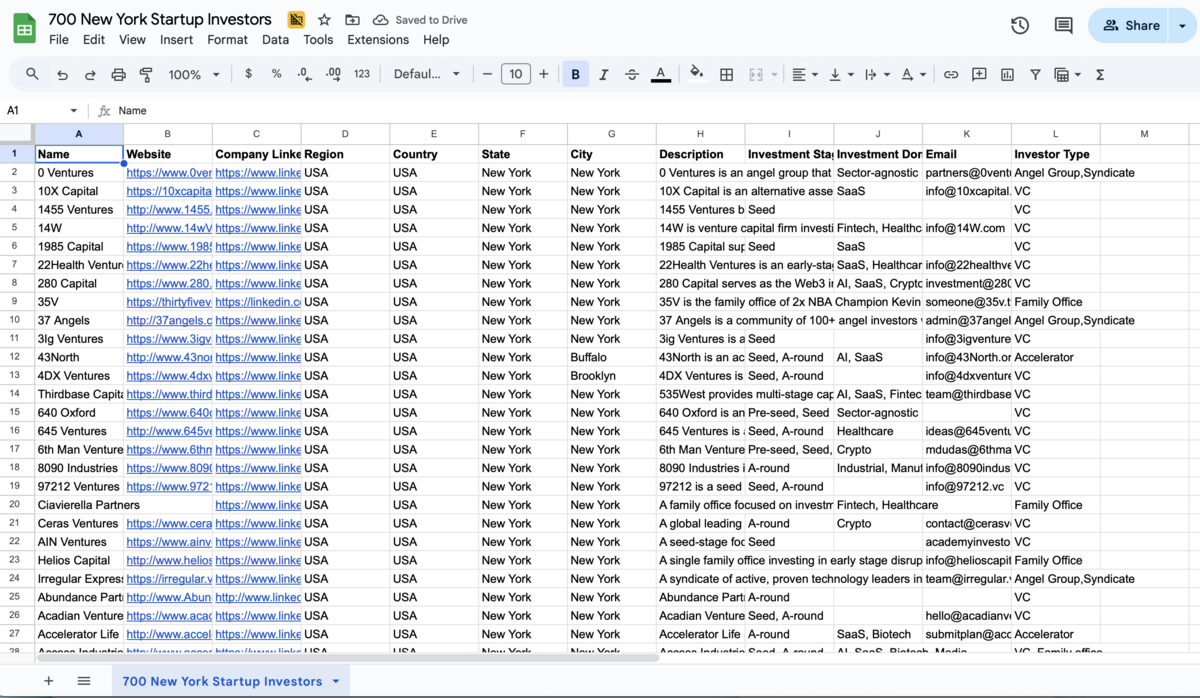Viewport: 1200px width, 698px height.
Task: Insert a chart from toolbar
Action: (1007, 74)
